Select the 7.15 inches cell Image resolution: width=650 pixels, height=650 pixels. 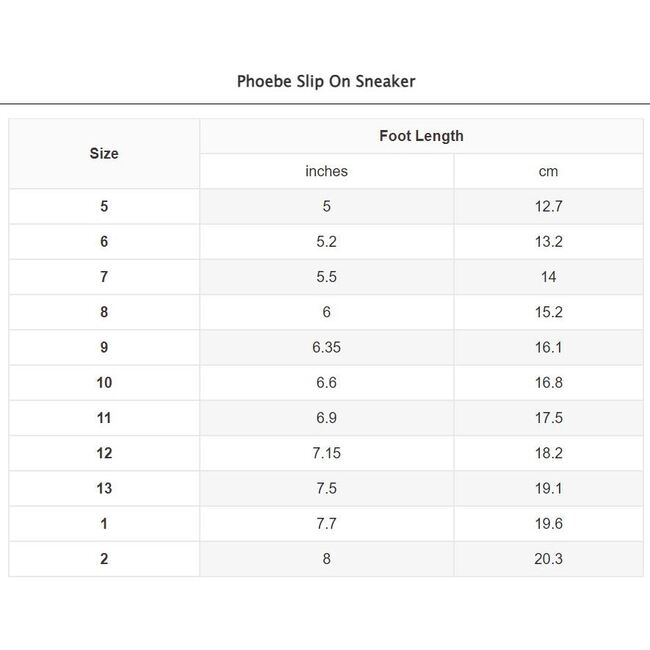(326, 453)
